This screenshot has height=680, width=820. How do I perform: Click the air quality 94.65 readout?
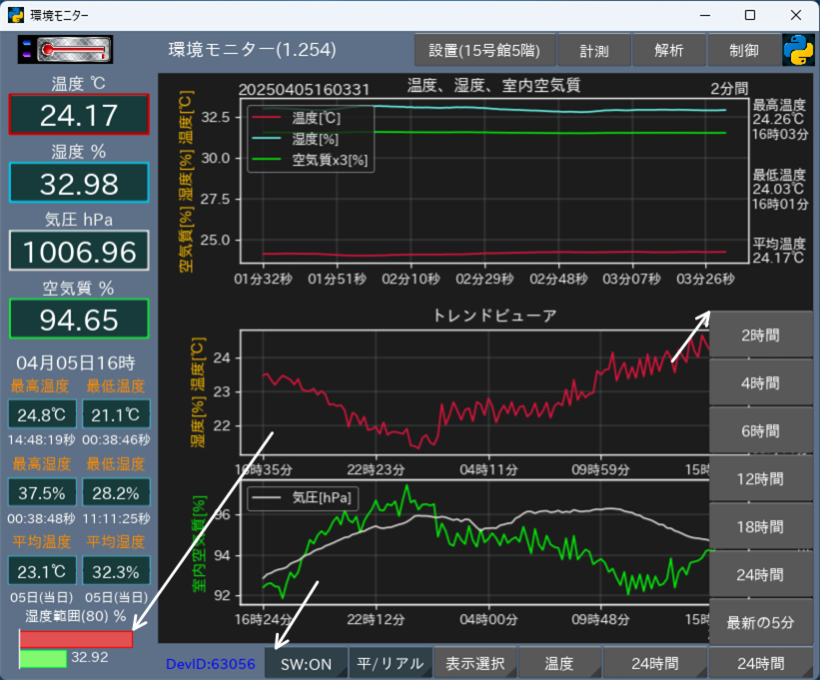click(x=79, y=319)
